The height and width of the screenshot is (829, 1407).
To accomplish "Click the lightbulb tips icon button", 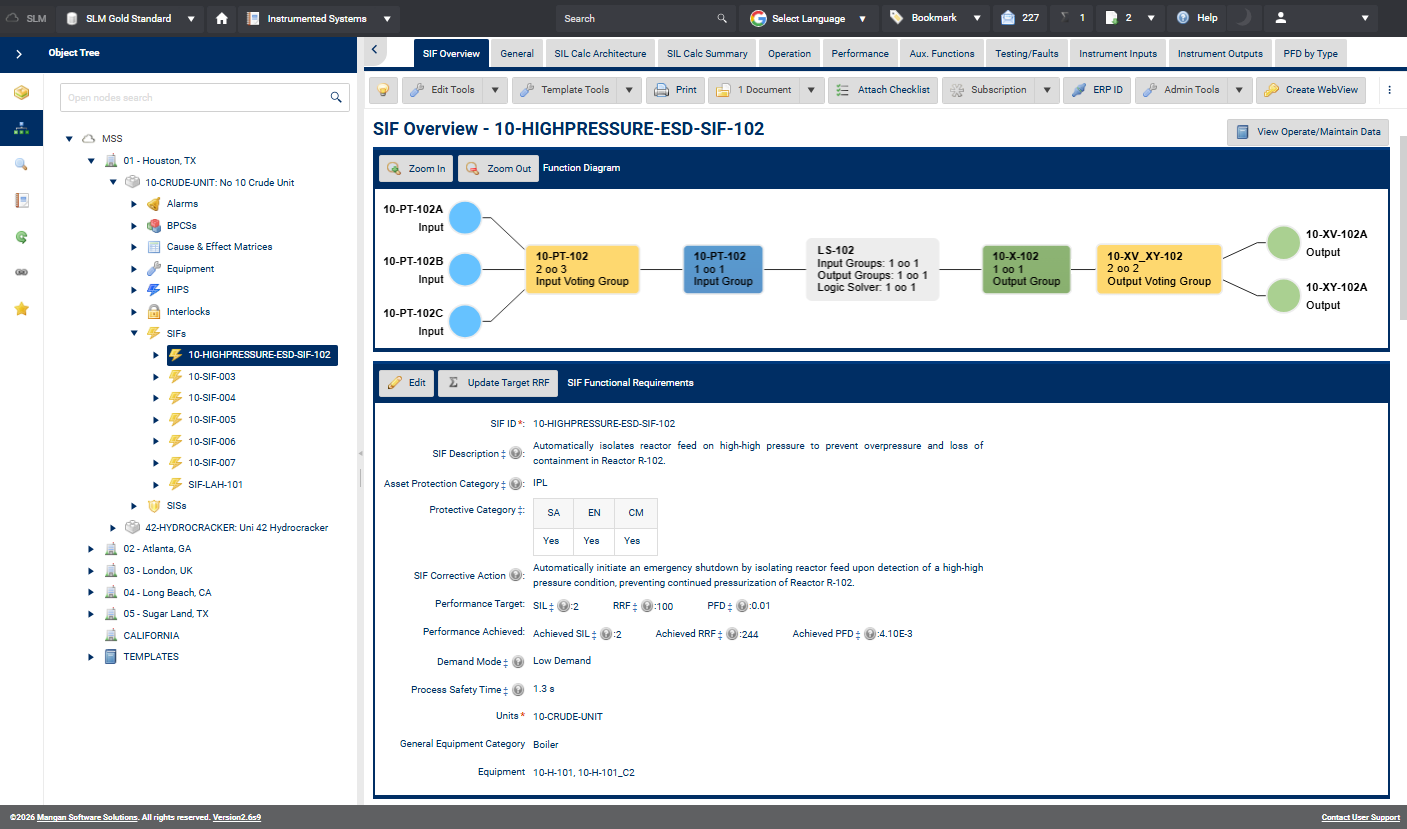I will [383, 90].
